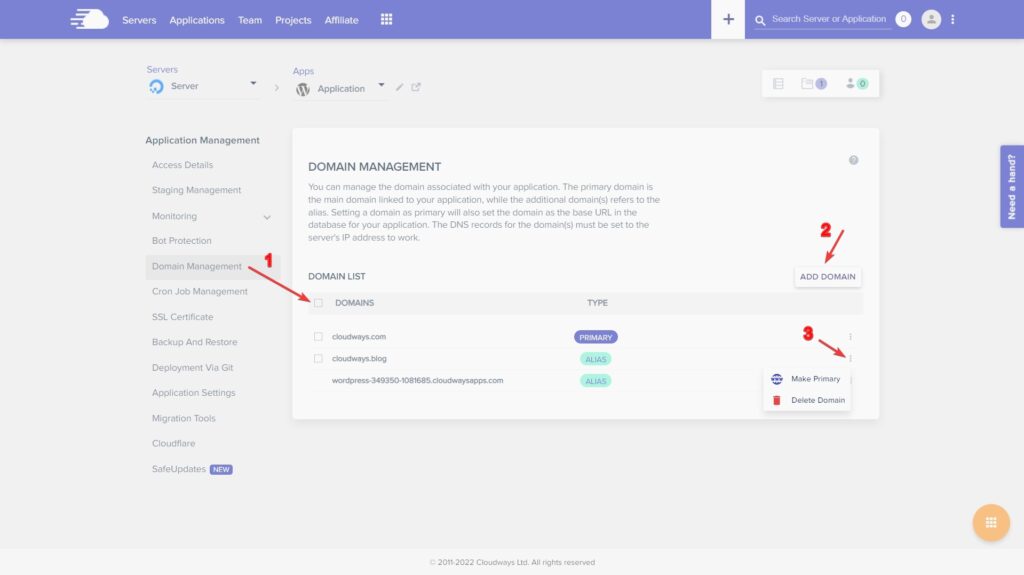
Task: Click the Search Server or Application field
Action: (828, 19)
